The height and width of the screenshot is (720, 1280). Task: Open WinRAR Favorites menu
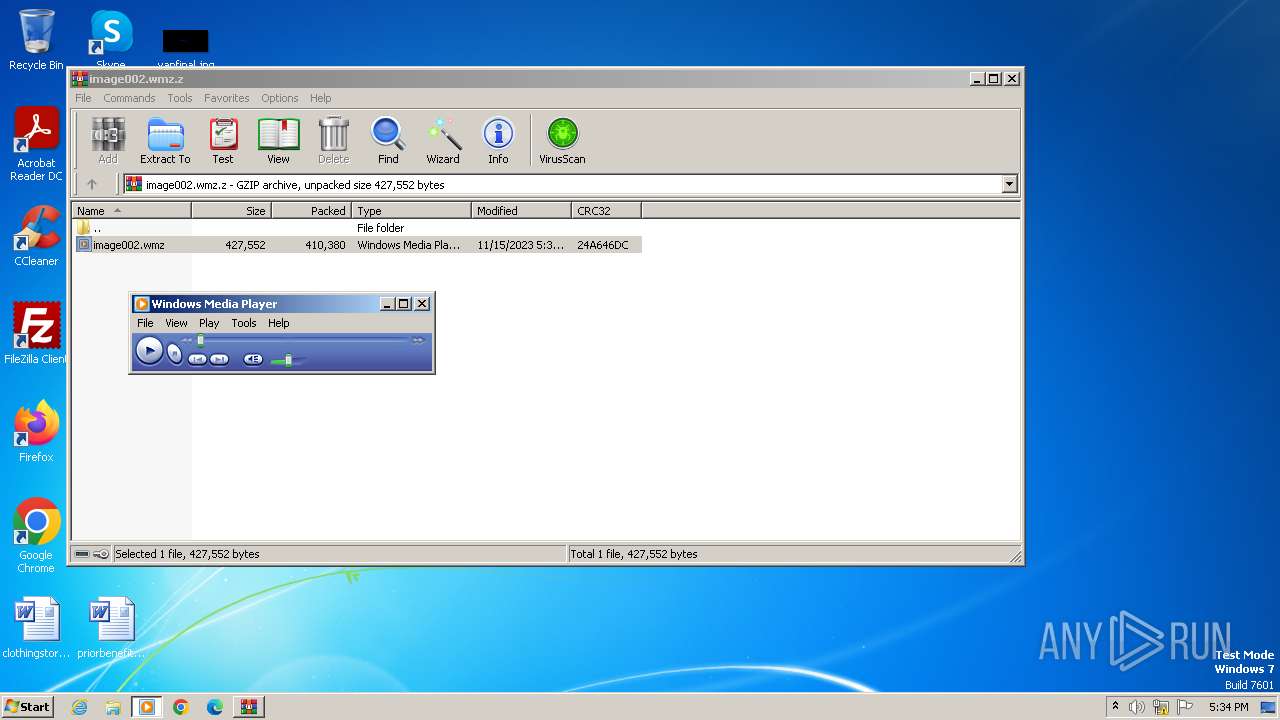pos(227,98)
